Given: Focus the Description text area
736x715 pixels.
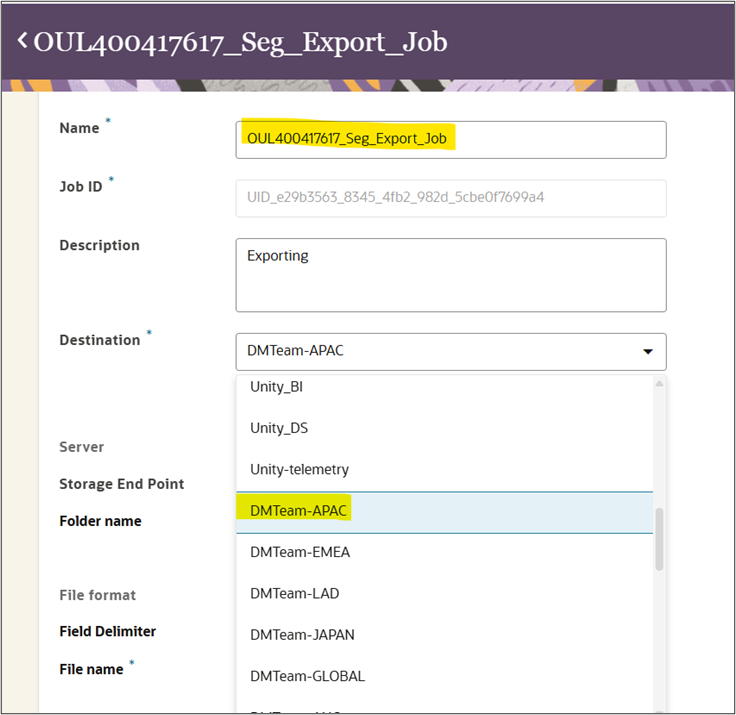Looking at the screenshot, I should (450, 274).
